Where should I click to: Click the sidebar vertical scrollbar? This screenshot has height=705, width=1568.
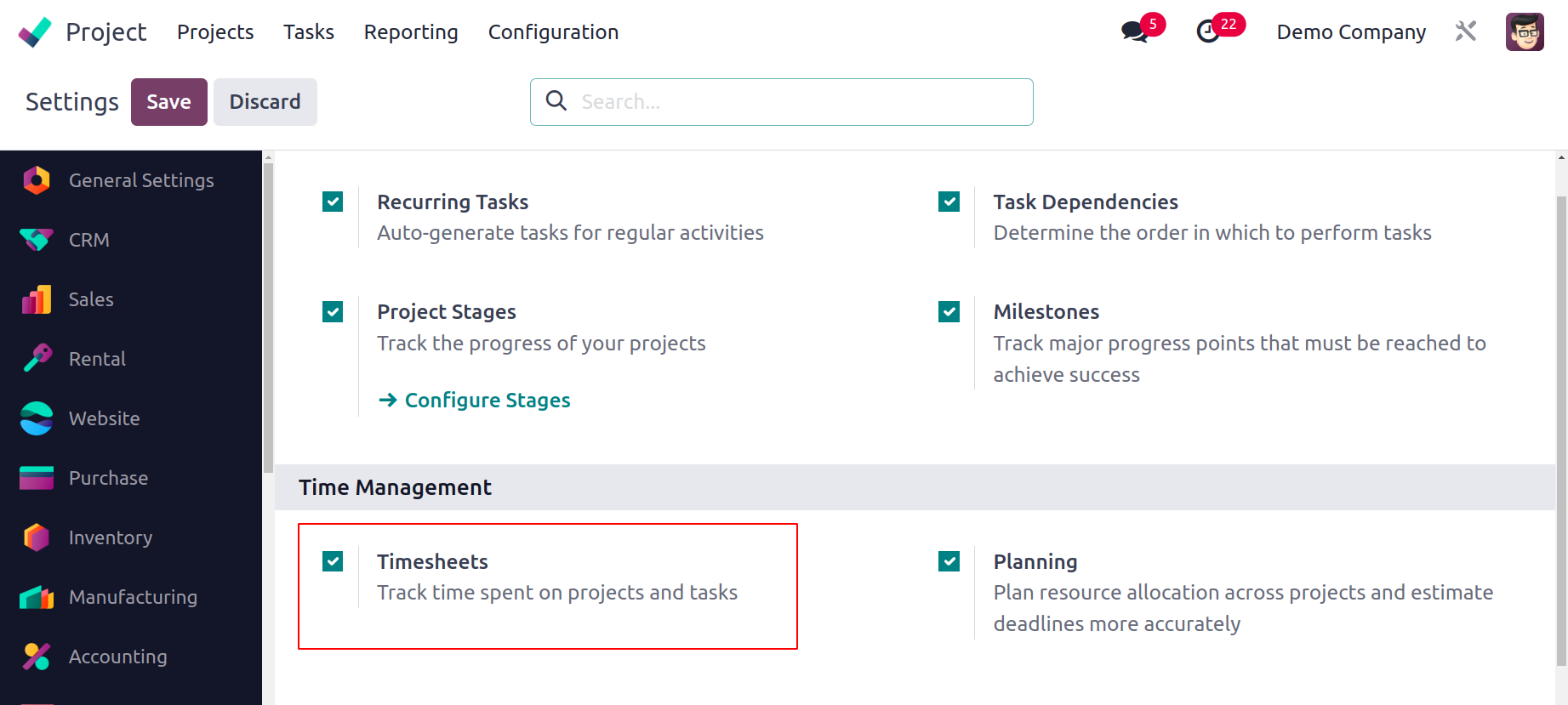click(268, 317)
